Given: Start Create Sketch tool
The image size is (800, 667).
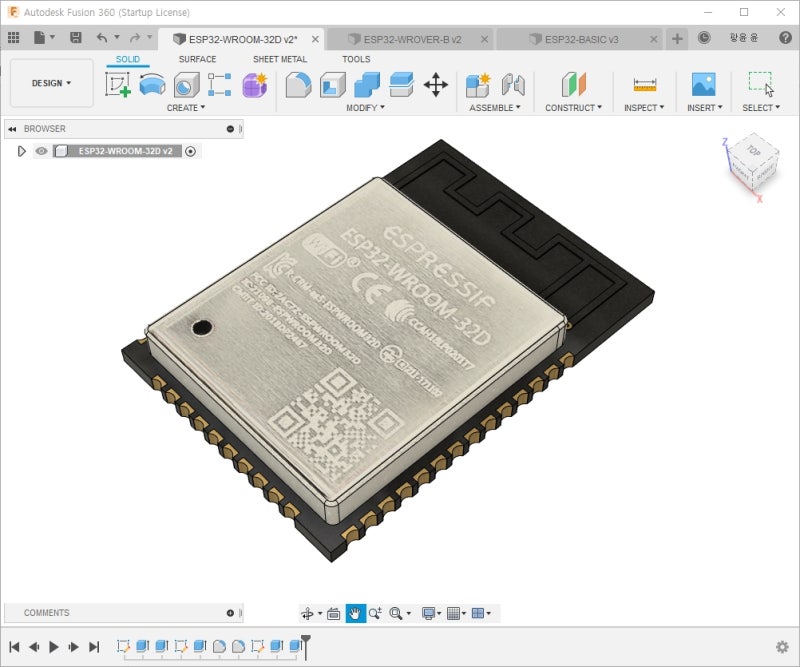Looking at the screenshot, I should (x=118, y=84).
